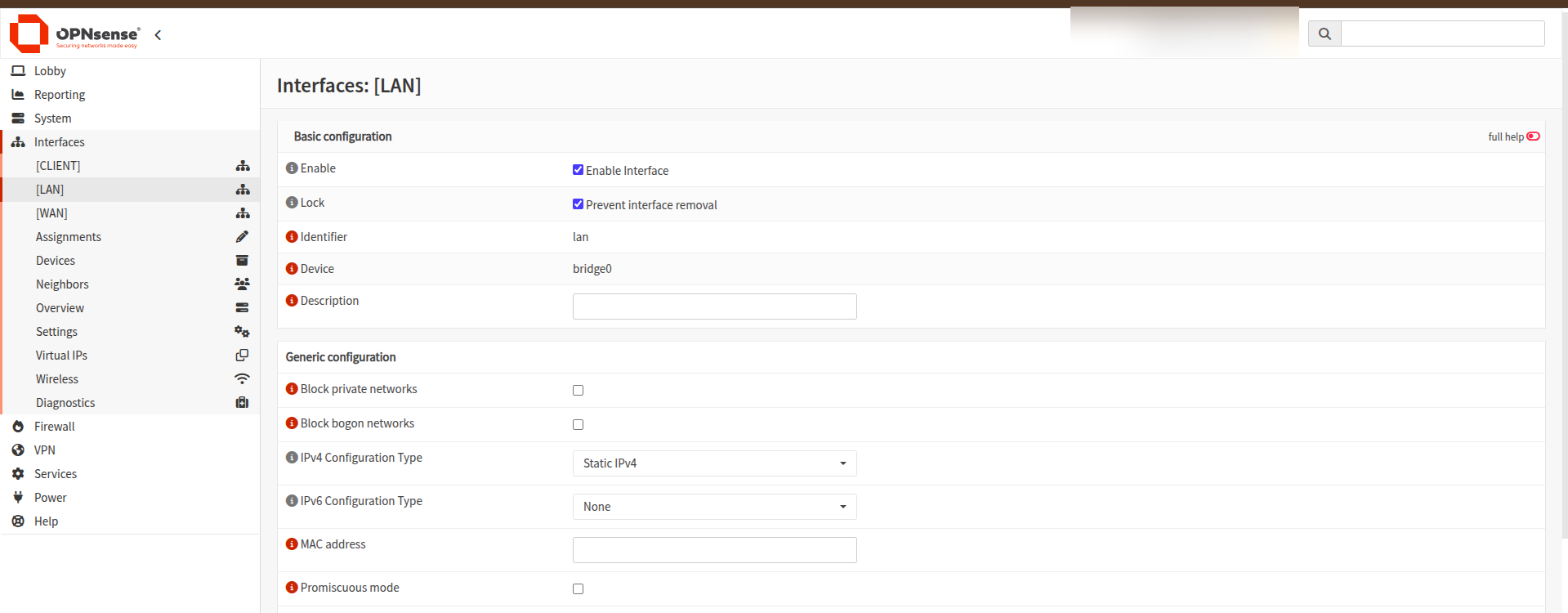Toggle the full help switch

pyautogui.click(x=1533, y=136)
